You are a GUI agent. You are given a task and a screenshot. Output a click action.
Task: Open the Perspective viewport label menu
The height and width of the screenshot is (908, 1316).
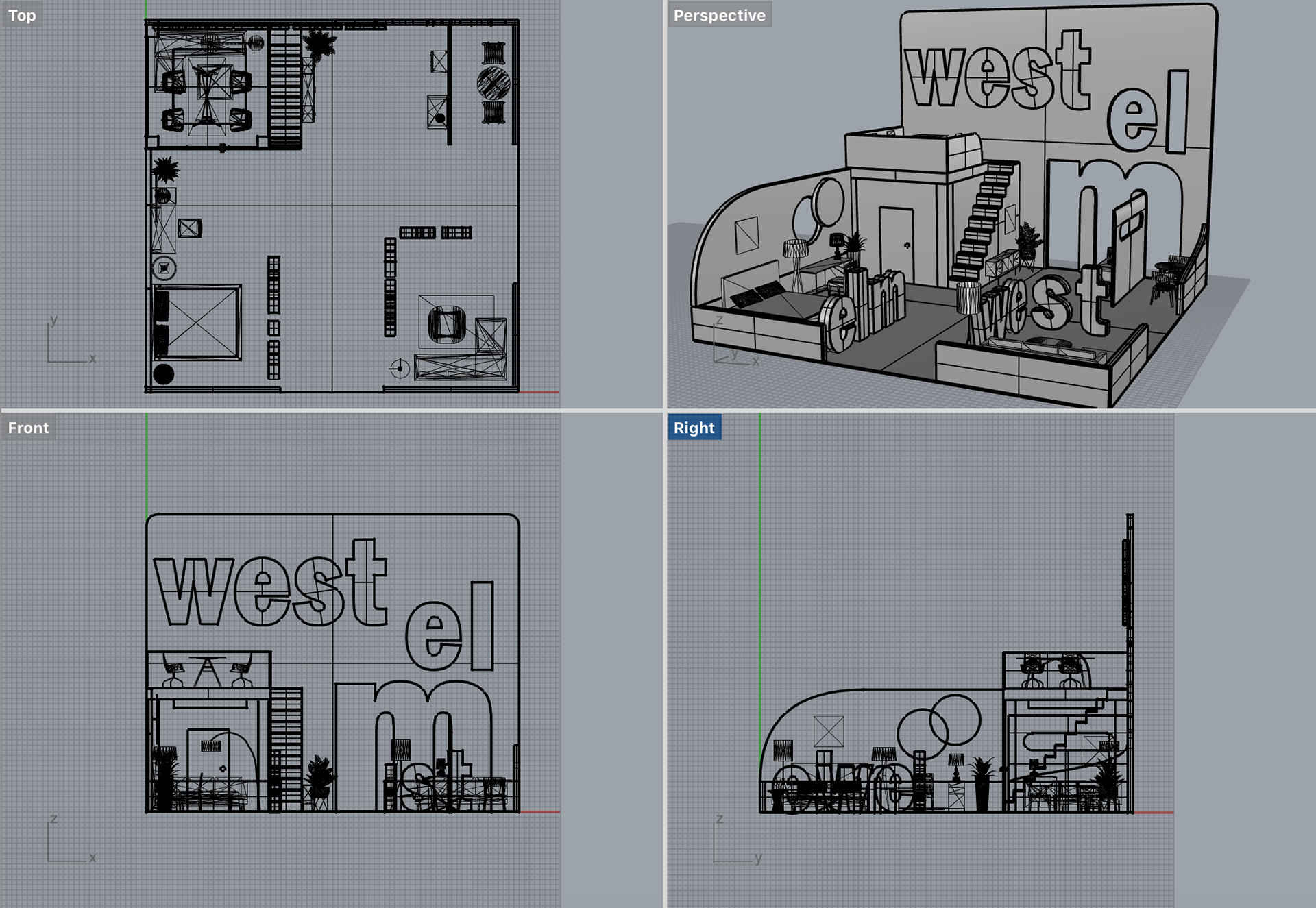tap(719, 15)
